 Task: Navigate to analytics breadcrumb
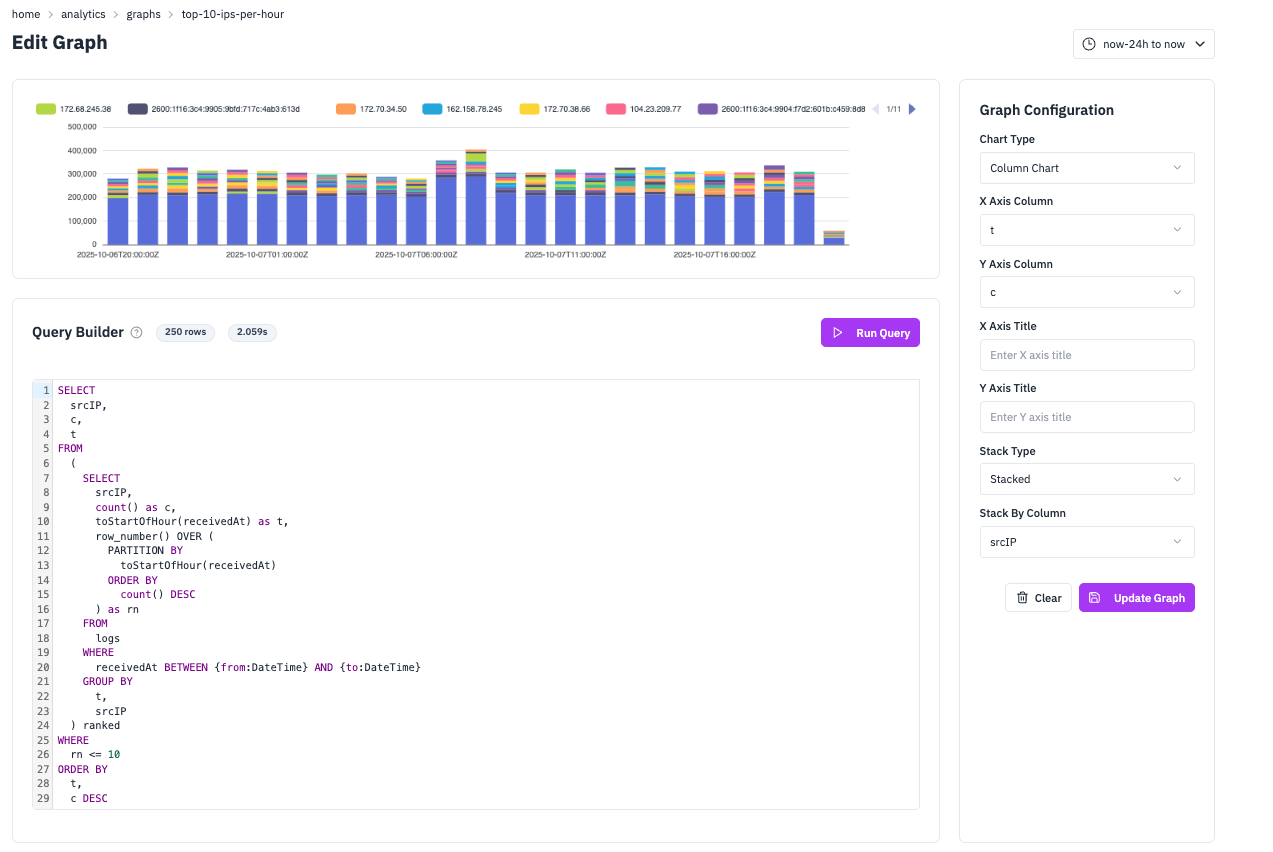(x=83, y=15)
